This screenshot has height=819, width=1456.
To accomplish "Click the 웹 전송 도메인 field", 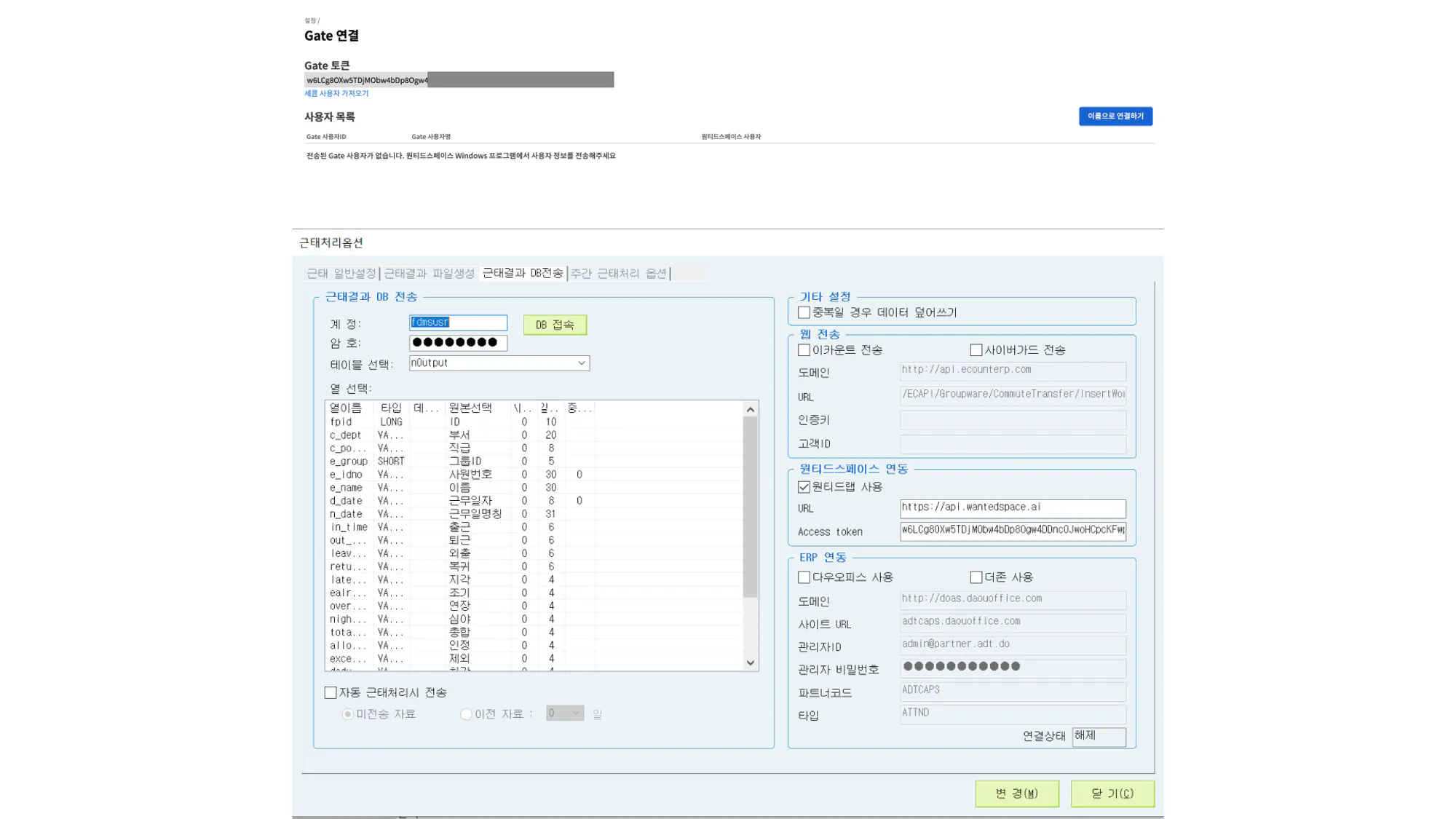I will (1013, 371).
